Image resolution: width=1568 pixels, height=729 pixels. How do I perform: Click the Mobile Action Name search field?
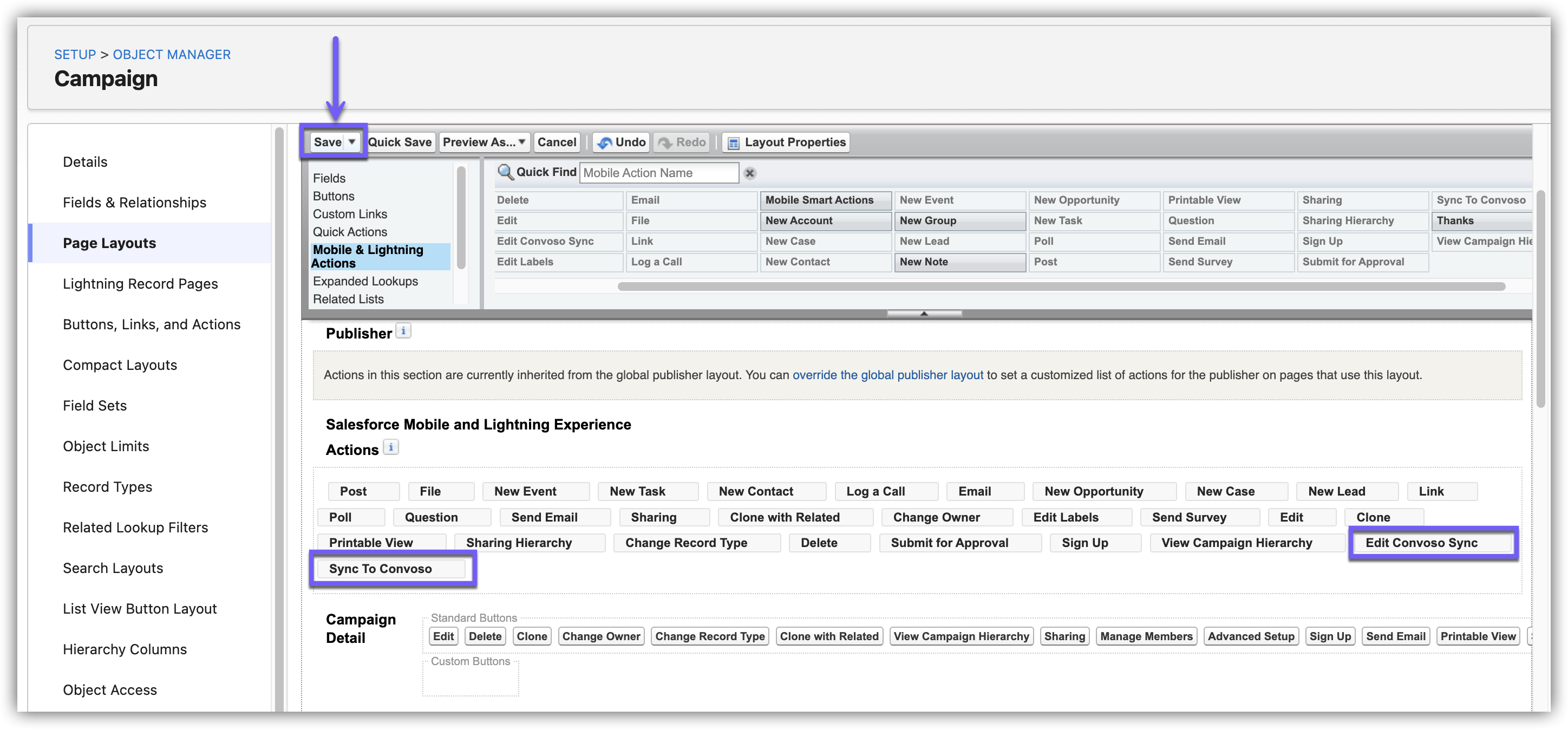point(658,173)
